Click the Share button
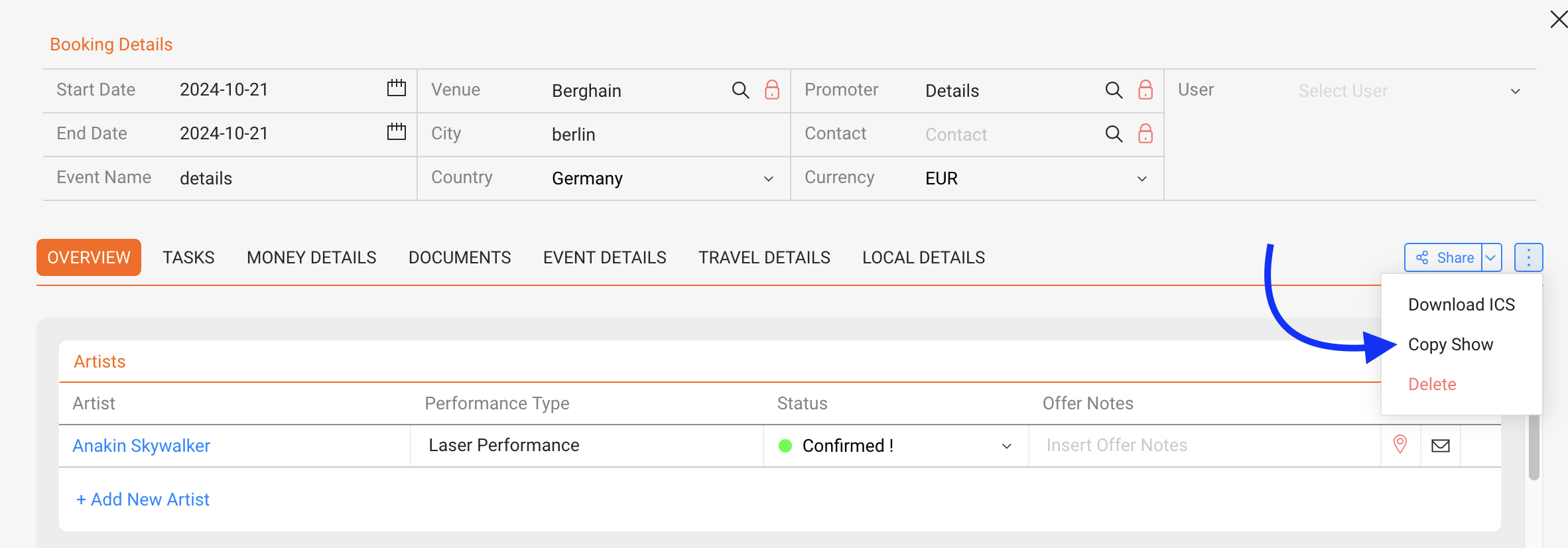 pos(1444,257)
